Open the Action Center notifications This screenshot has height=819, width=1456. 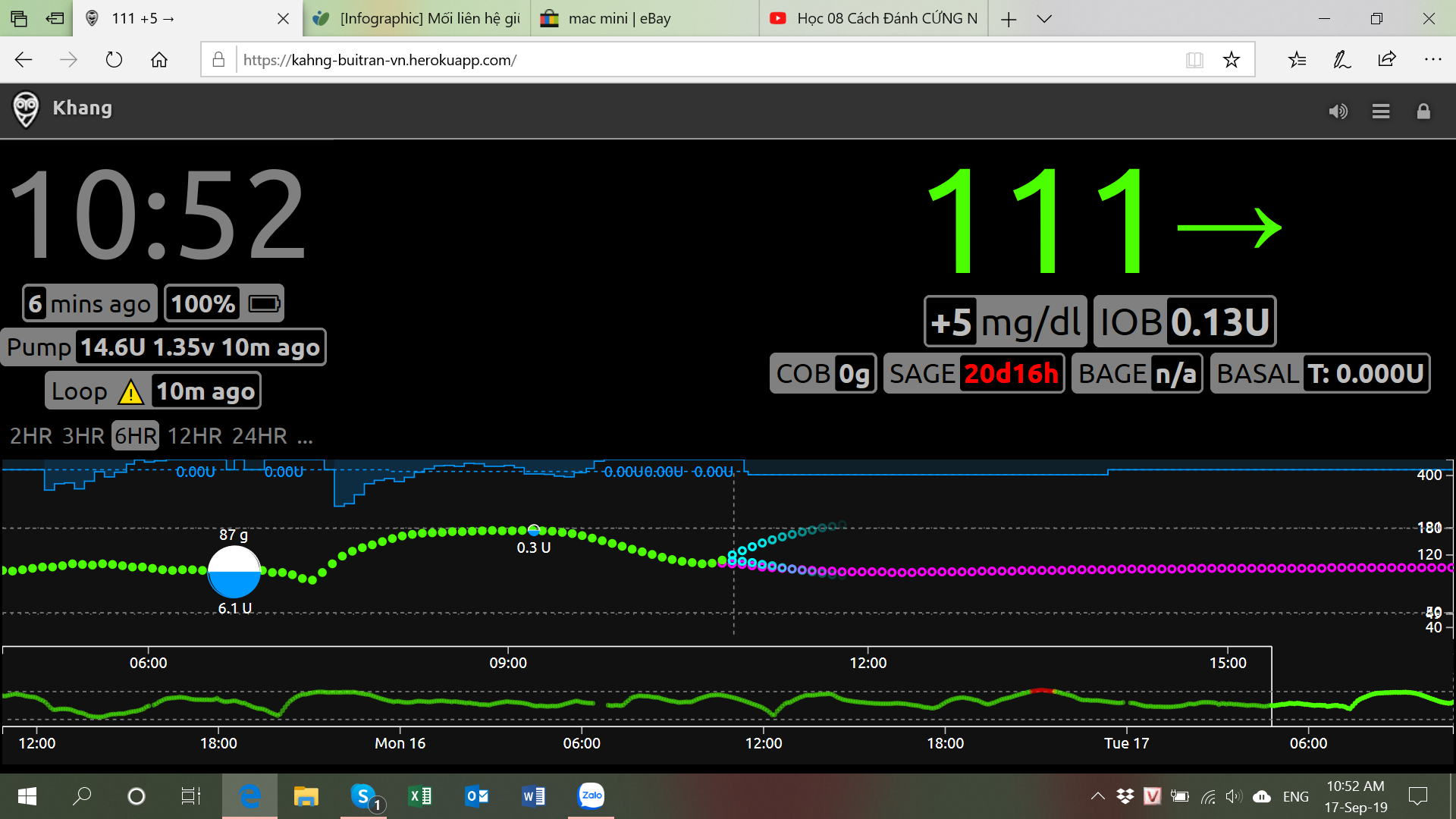1418,796
